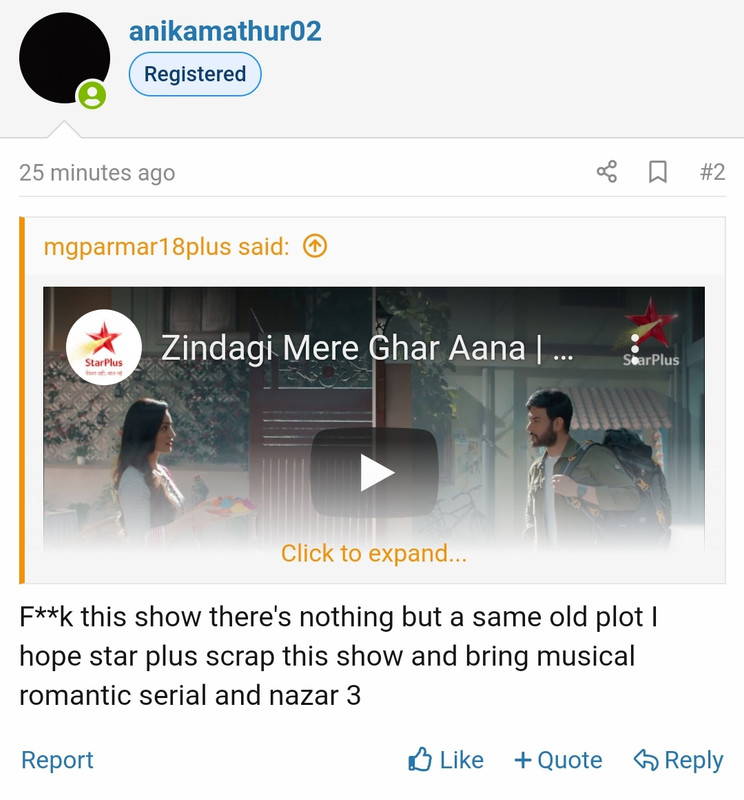
Task: Open the Zindagi Mere Ghar Aana video title
Action: (367, 348)
